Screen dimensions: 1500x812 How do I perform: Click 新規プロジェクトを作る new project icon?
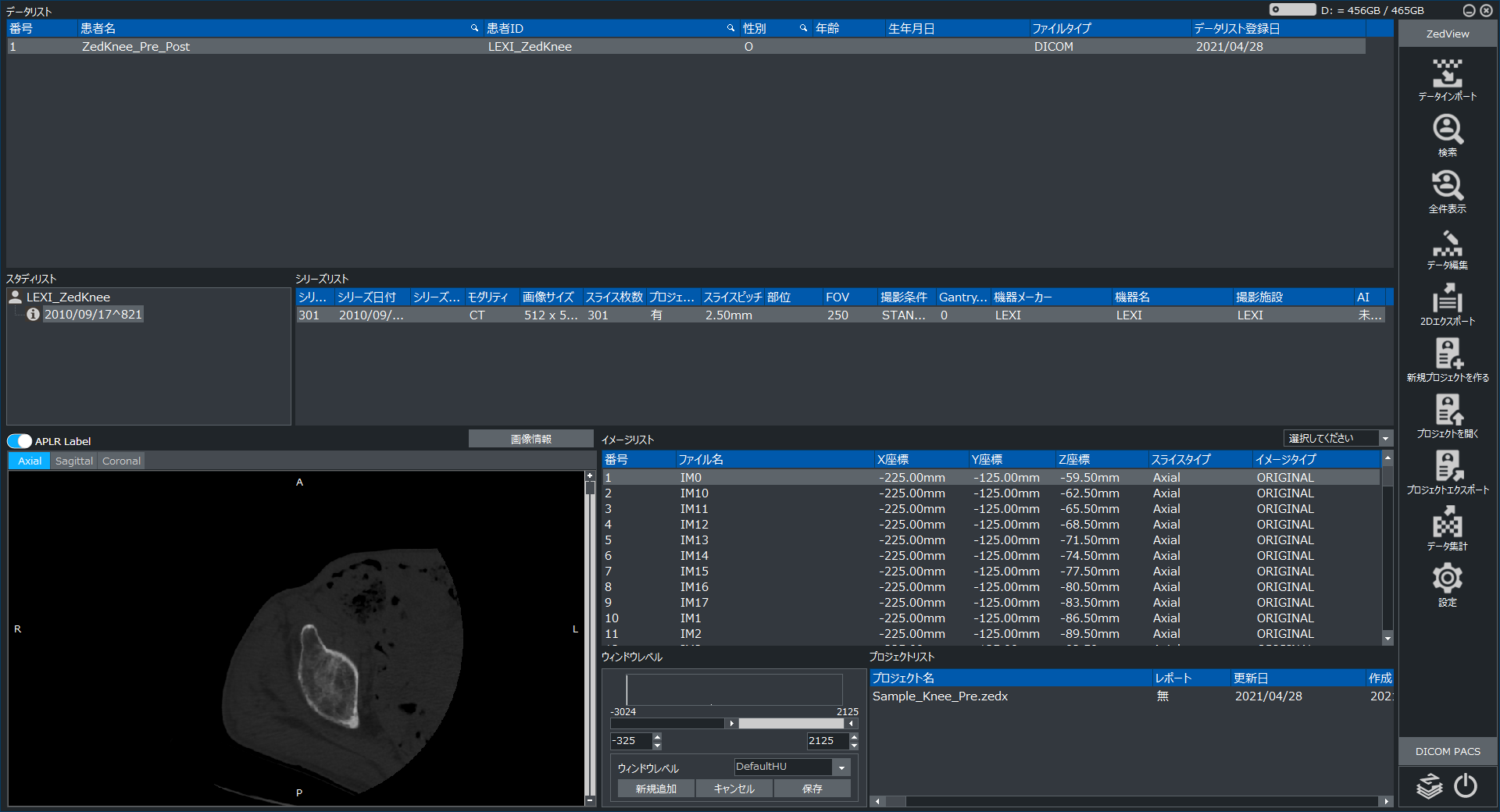(1447, 361)
